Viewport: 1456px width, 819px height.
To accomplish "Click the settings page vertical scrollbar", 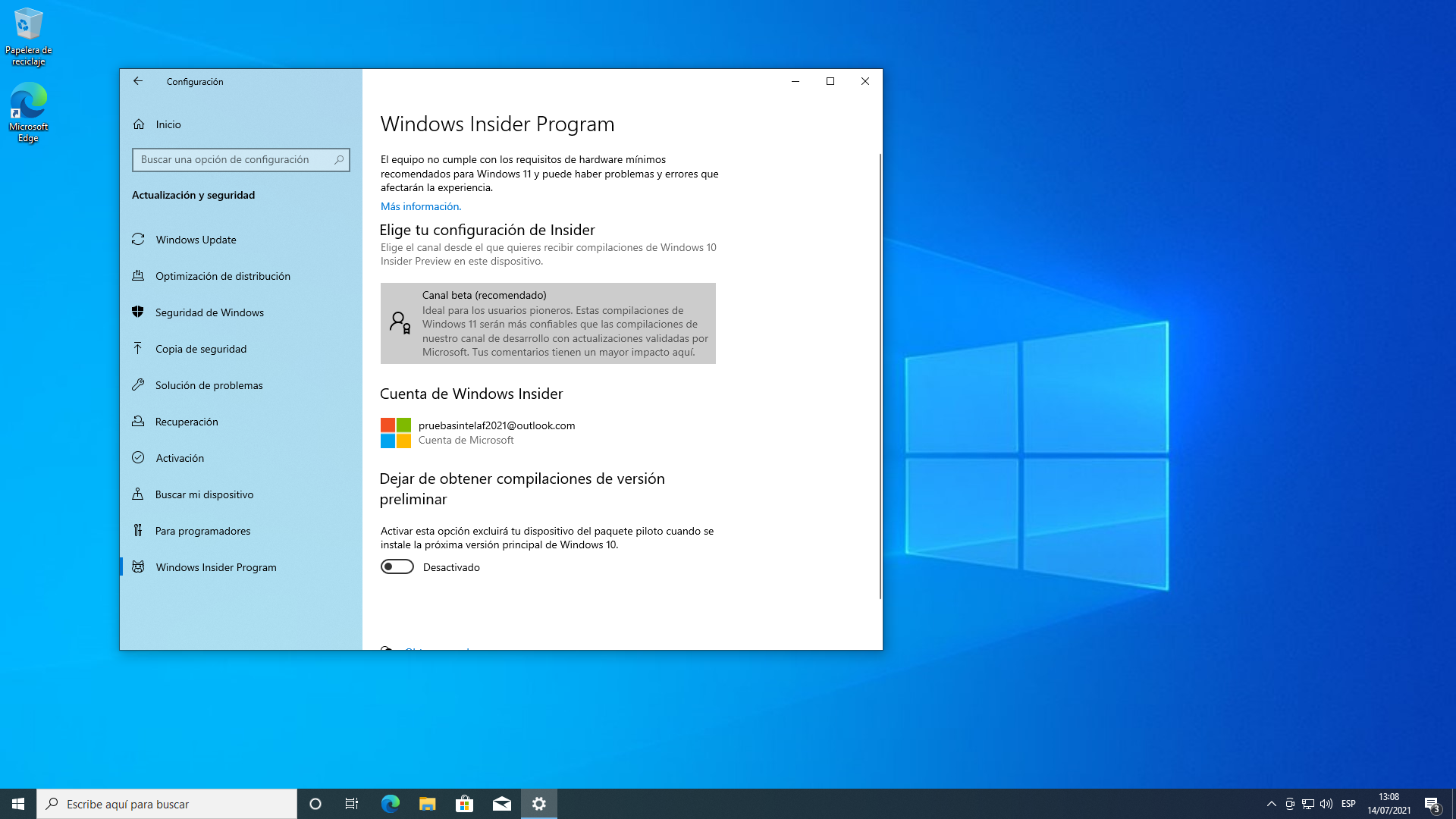I will click(880, 375).
